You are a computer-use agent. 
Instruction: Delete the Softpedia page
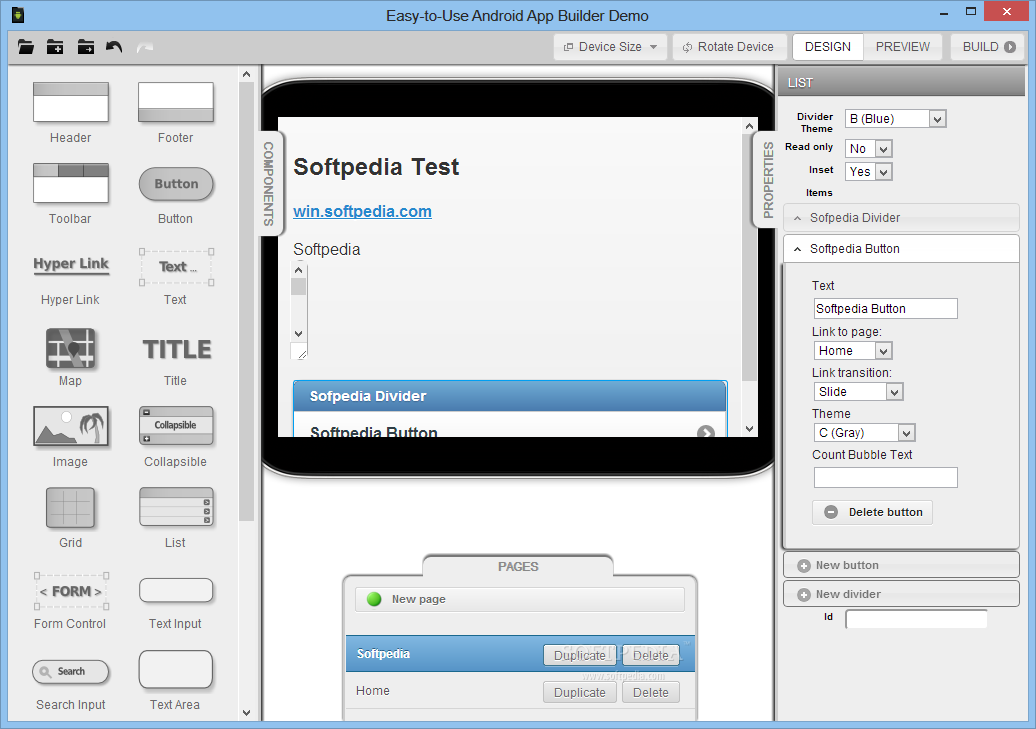(x=651, y=655)
